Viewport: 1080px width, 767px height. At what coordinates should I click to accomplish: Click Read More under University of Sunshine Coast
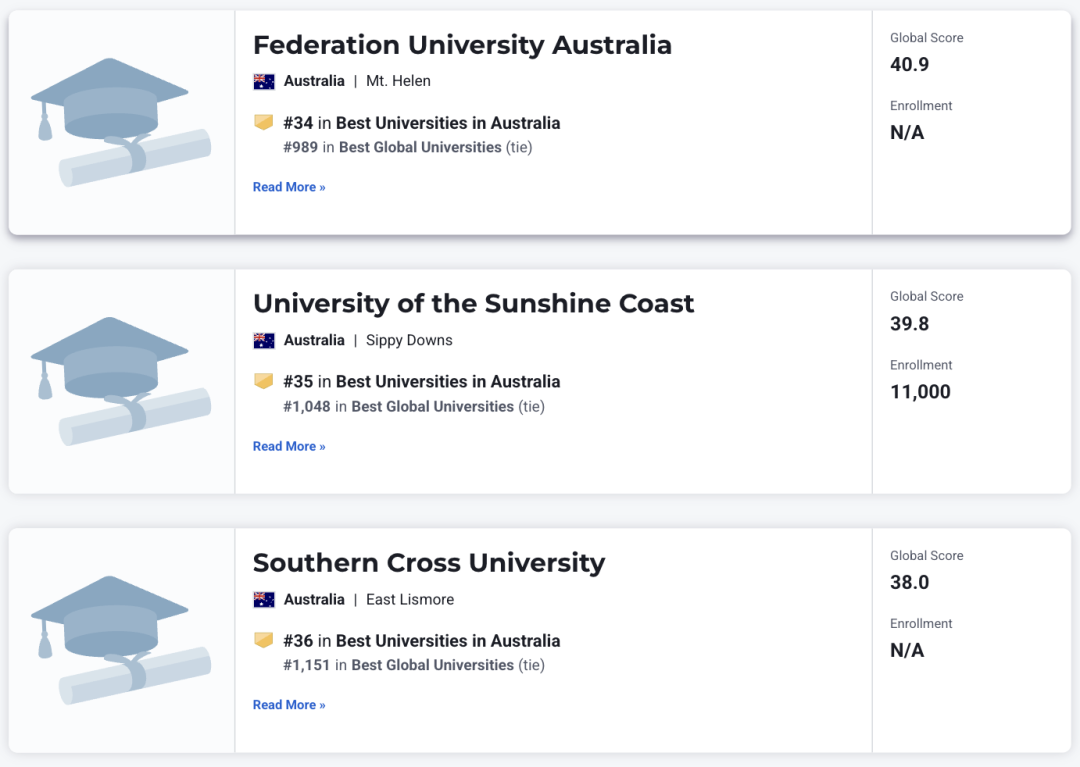[289, 446]
